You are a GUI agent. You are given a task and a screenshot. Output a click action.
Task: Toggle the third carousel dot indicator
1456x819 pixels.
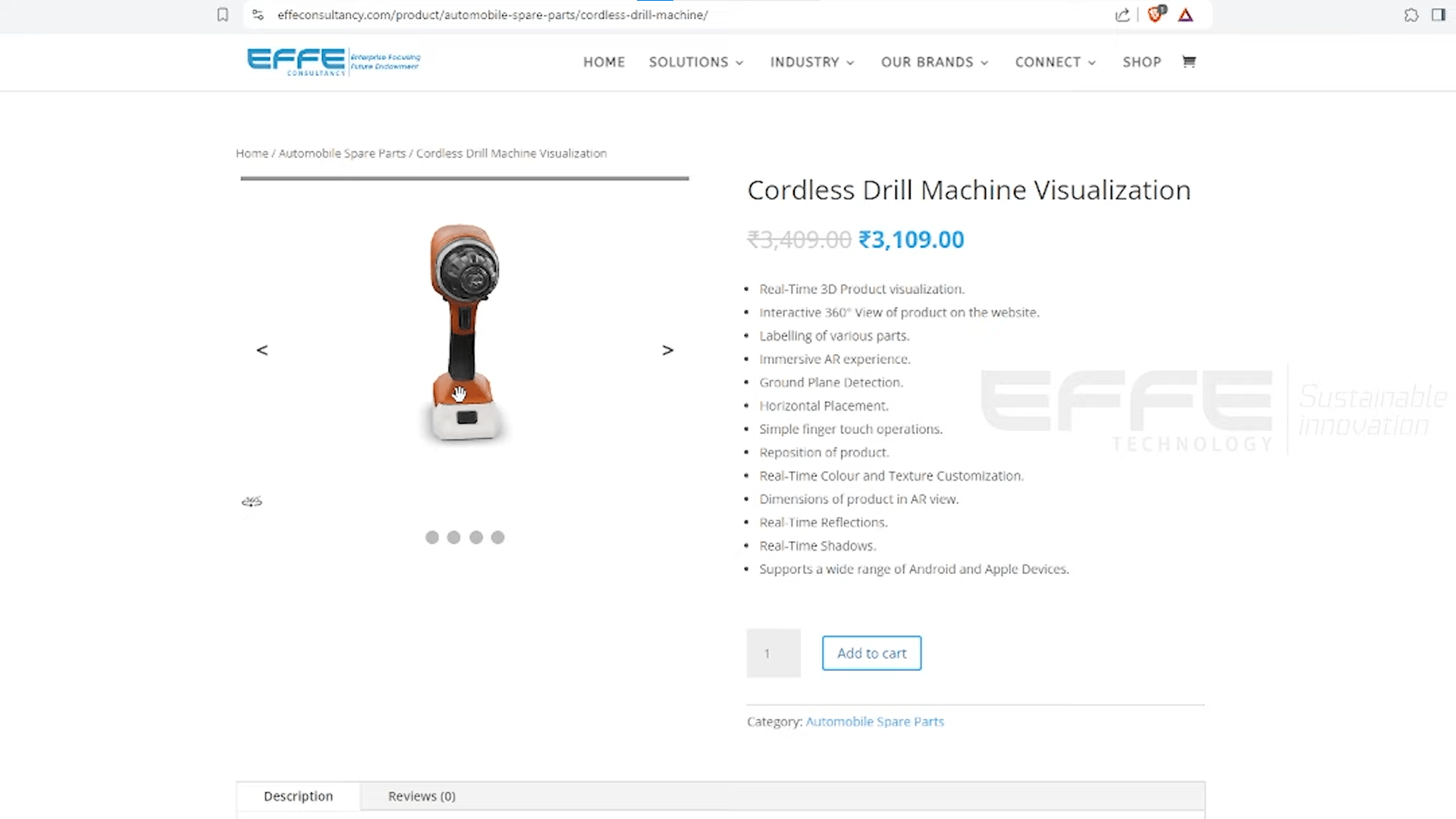(476, 537)
